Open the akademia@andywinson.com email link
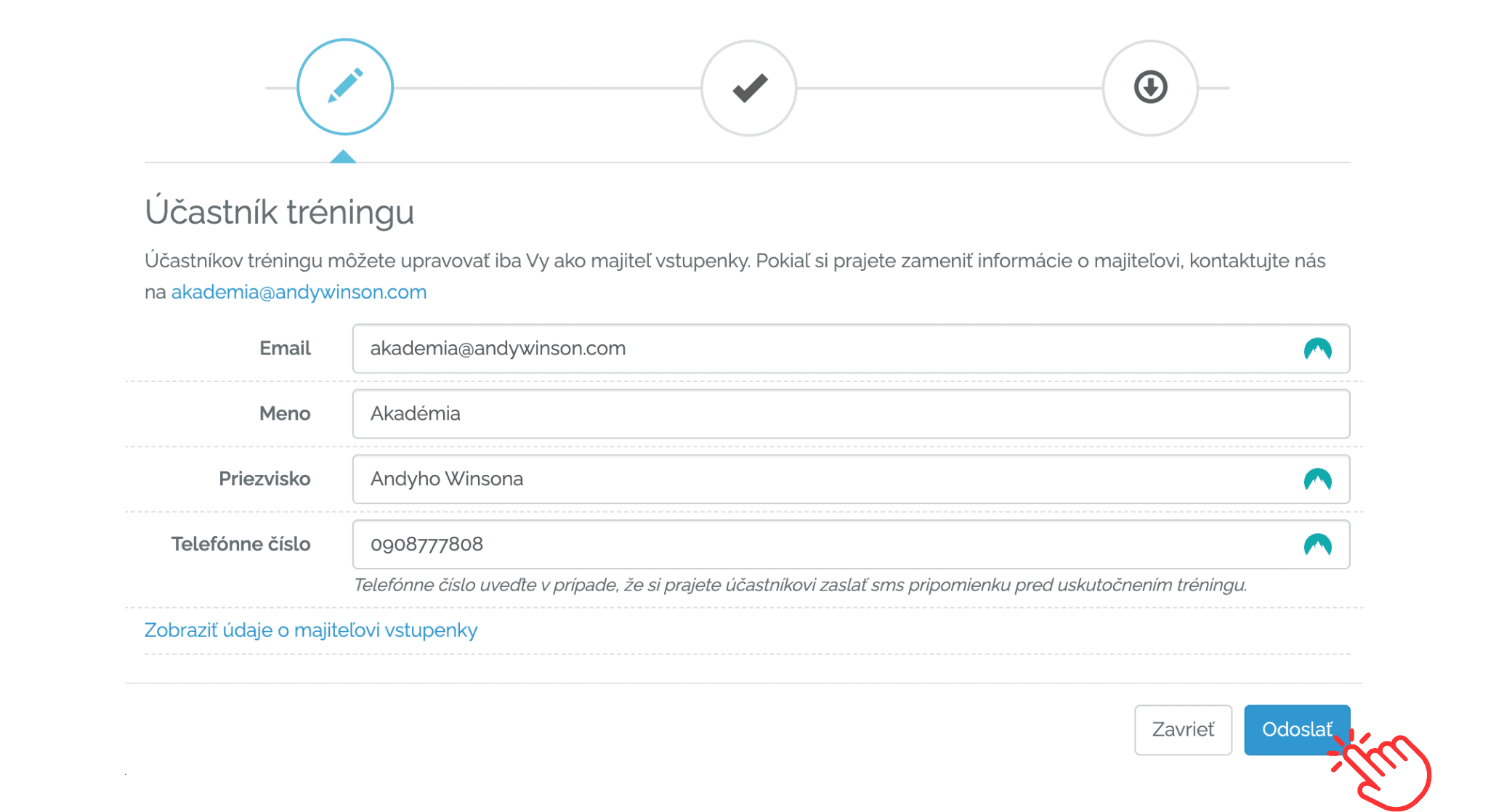The image size is (1488, 812). click(x=299, y=292)
